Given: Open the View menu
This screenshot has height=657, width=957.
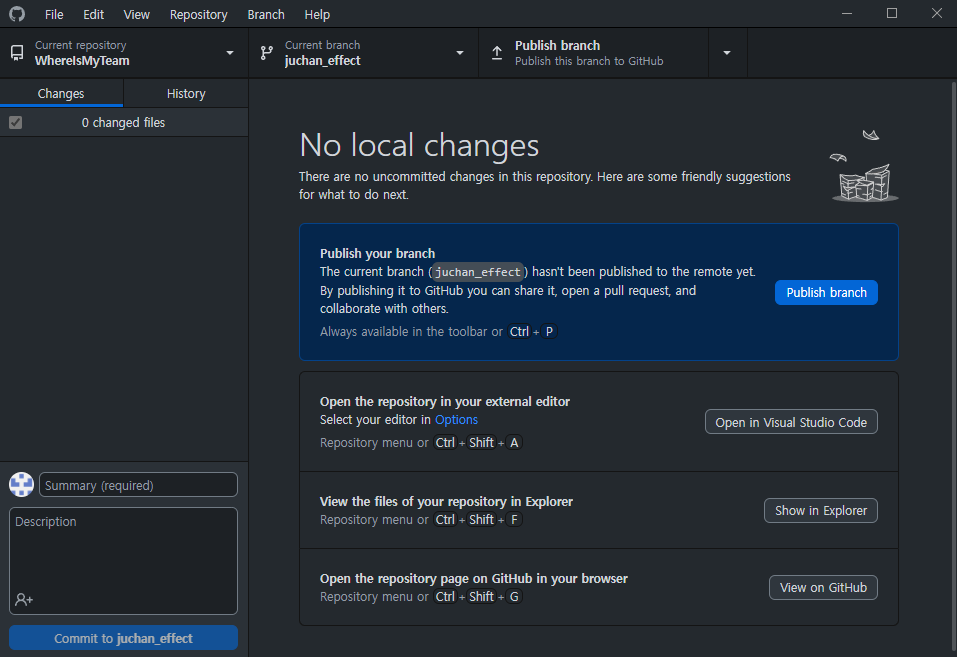Looking at the screenshot, I should tap(137, 14).
